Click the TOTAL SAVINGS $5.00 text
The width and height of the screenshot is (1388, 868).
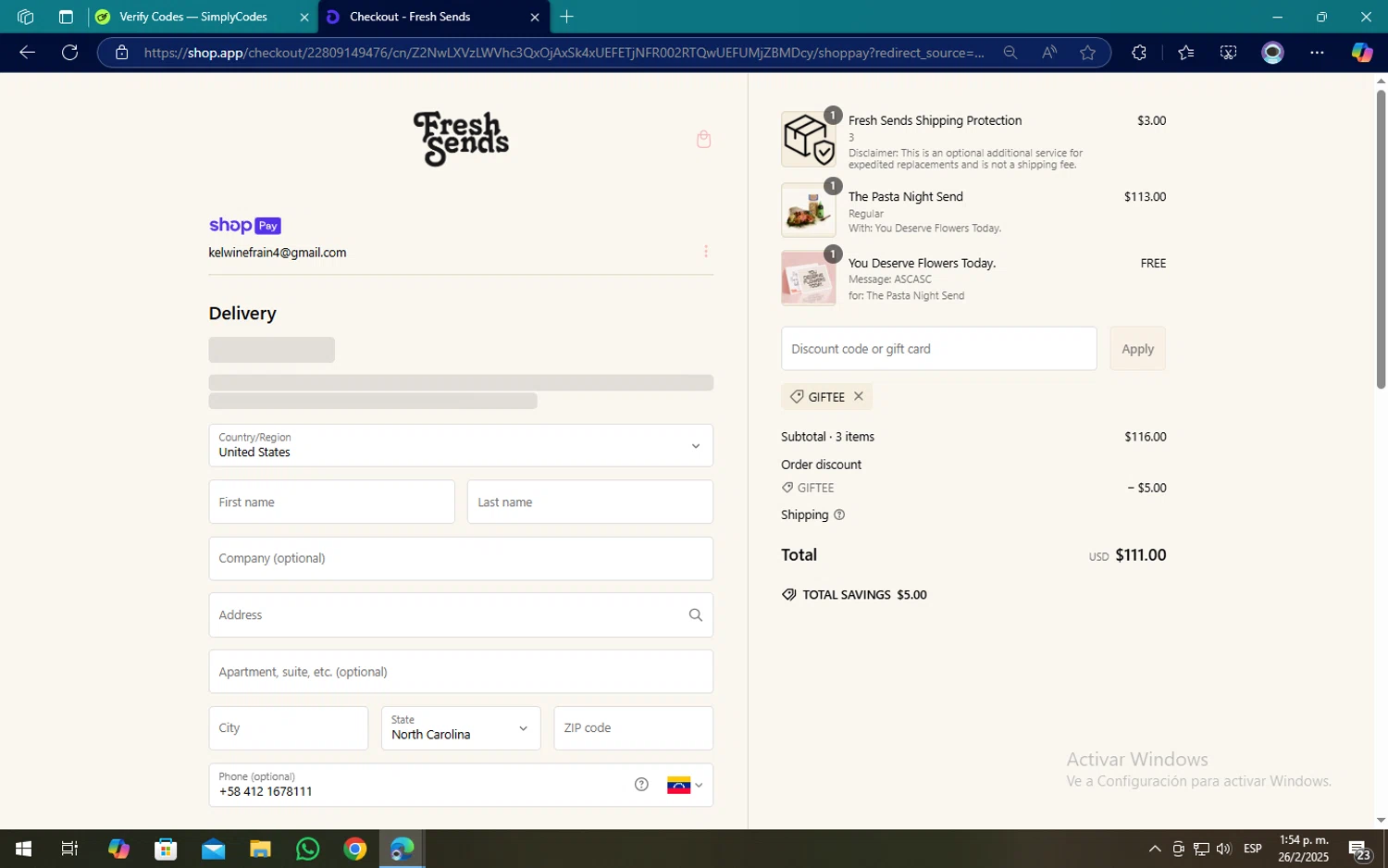point(864,595)
